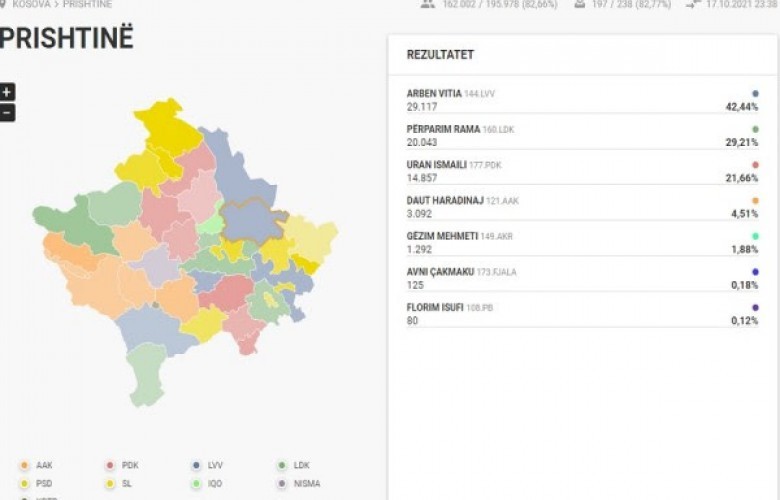Open Arben Vitia result row

point(582,100)
